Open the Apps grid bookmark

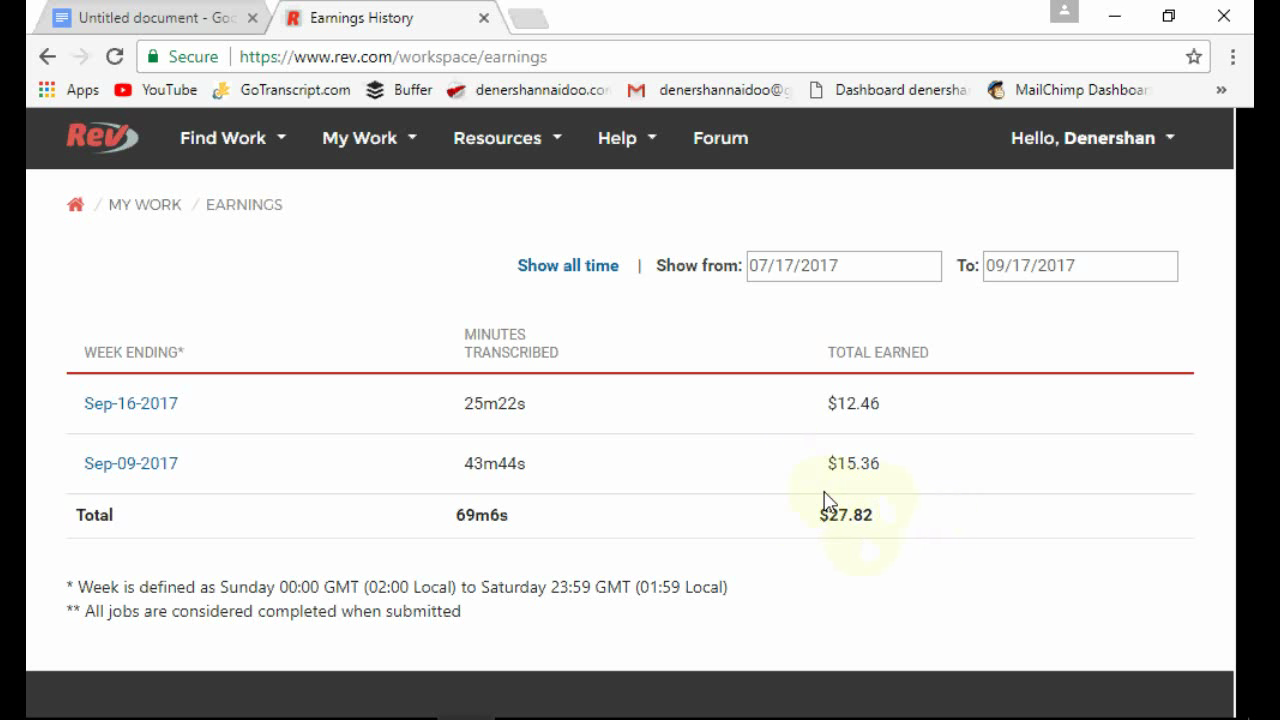68,90
